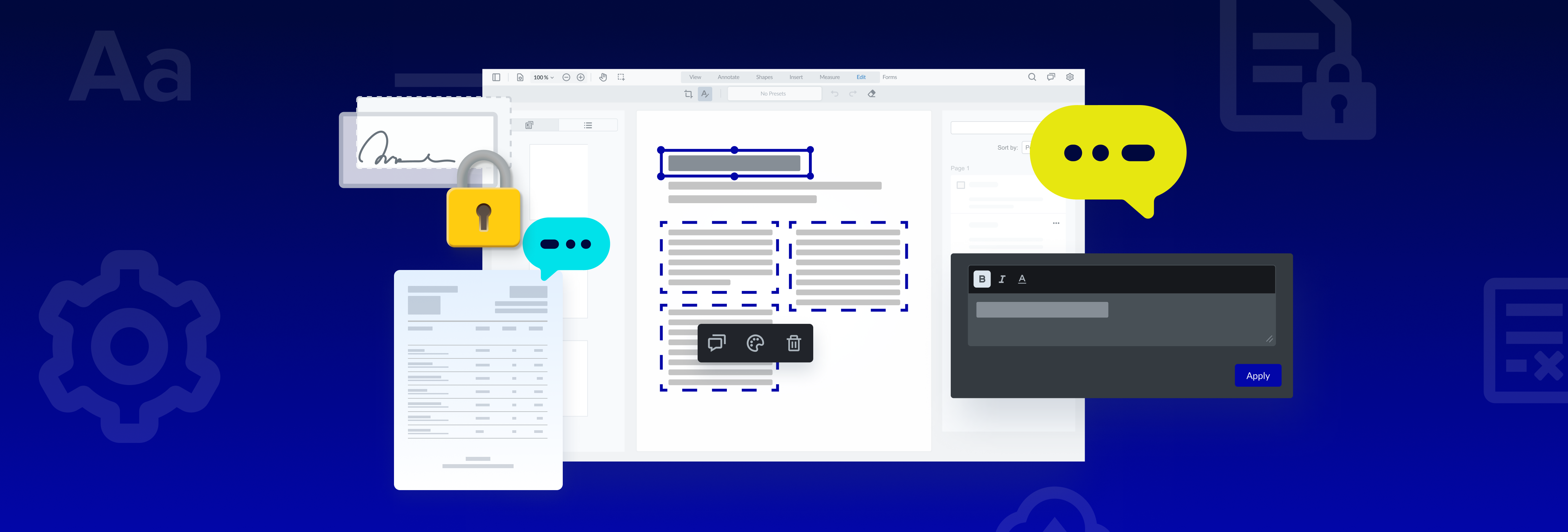Open the Sort by dropdown

(x=1027, y=148)
